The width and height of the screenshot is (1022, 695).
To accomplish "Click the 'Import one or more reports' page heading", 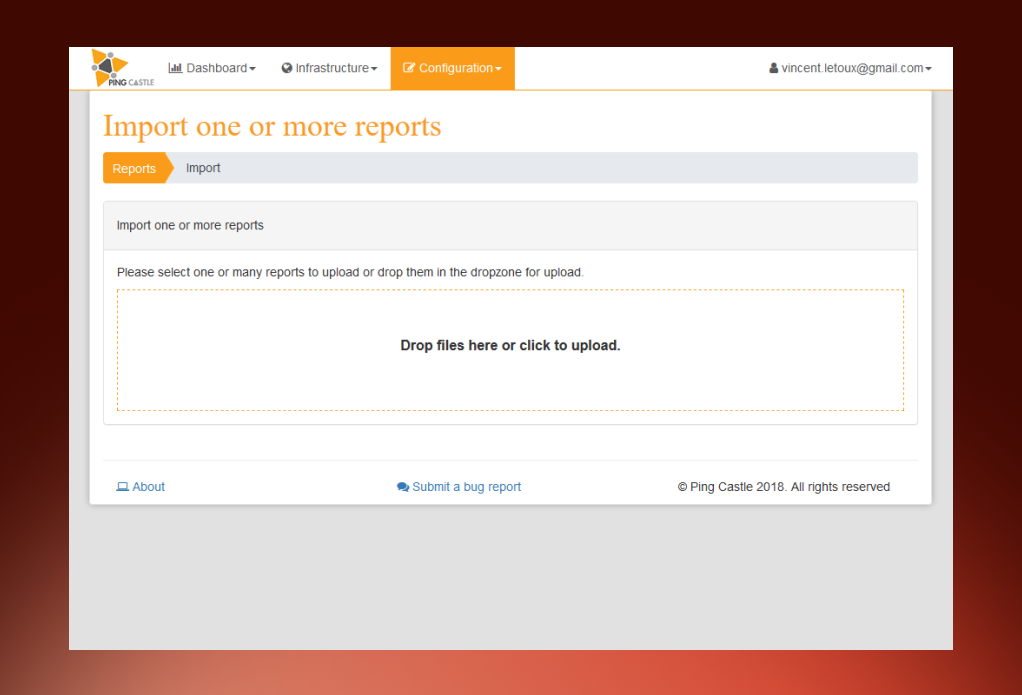I will pyautogui.click(x=272, y=126).
